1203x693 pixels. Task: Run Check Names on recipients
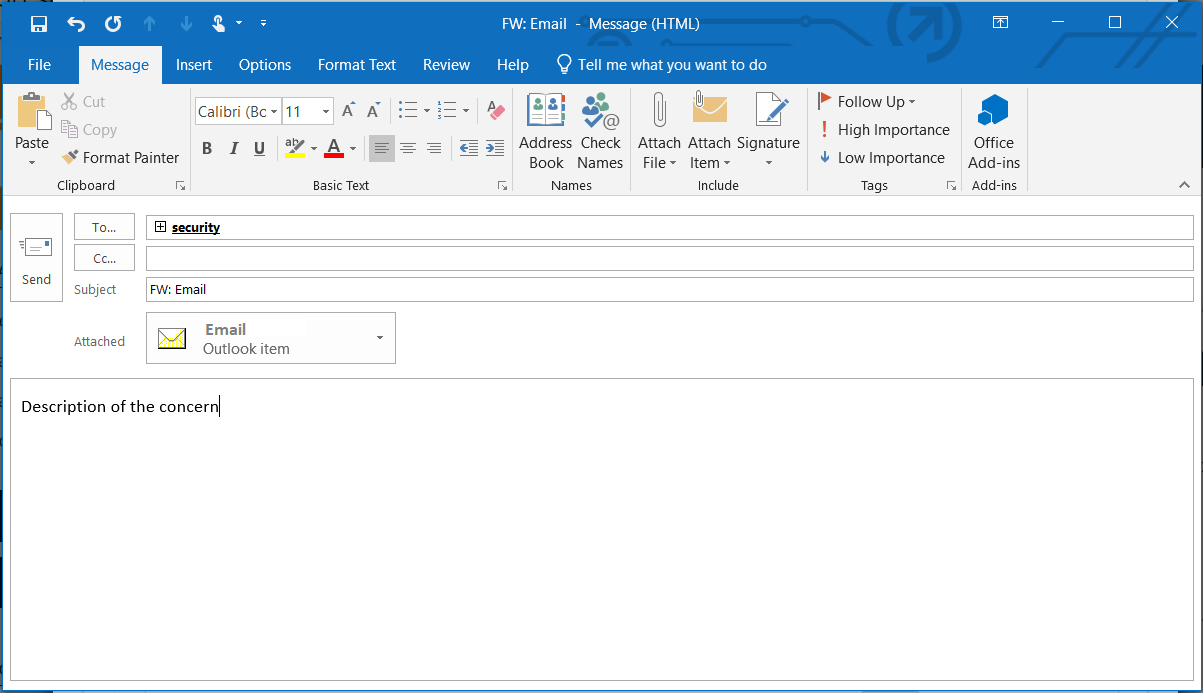[600, 131]
